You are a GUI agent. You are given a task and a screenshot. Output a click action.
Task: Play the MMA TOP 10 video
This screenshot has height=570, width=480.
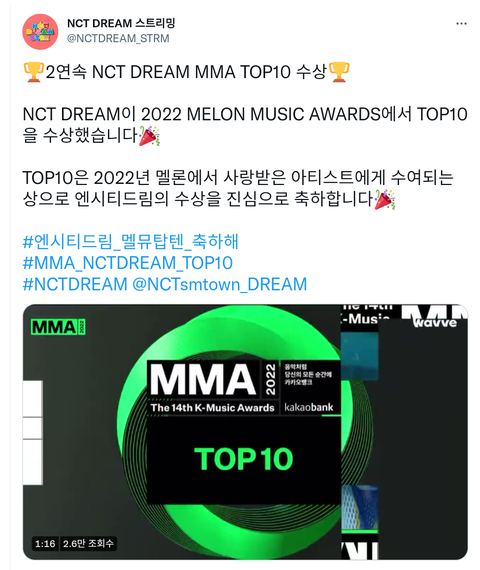(245, 432)
